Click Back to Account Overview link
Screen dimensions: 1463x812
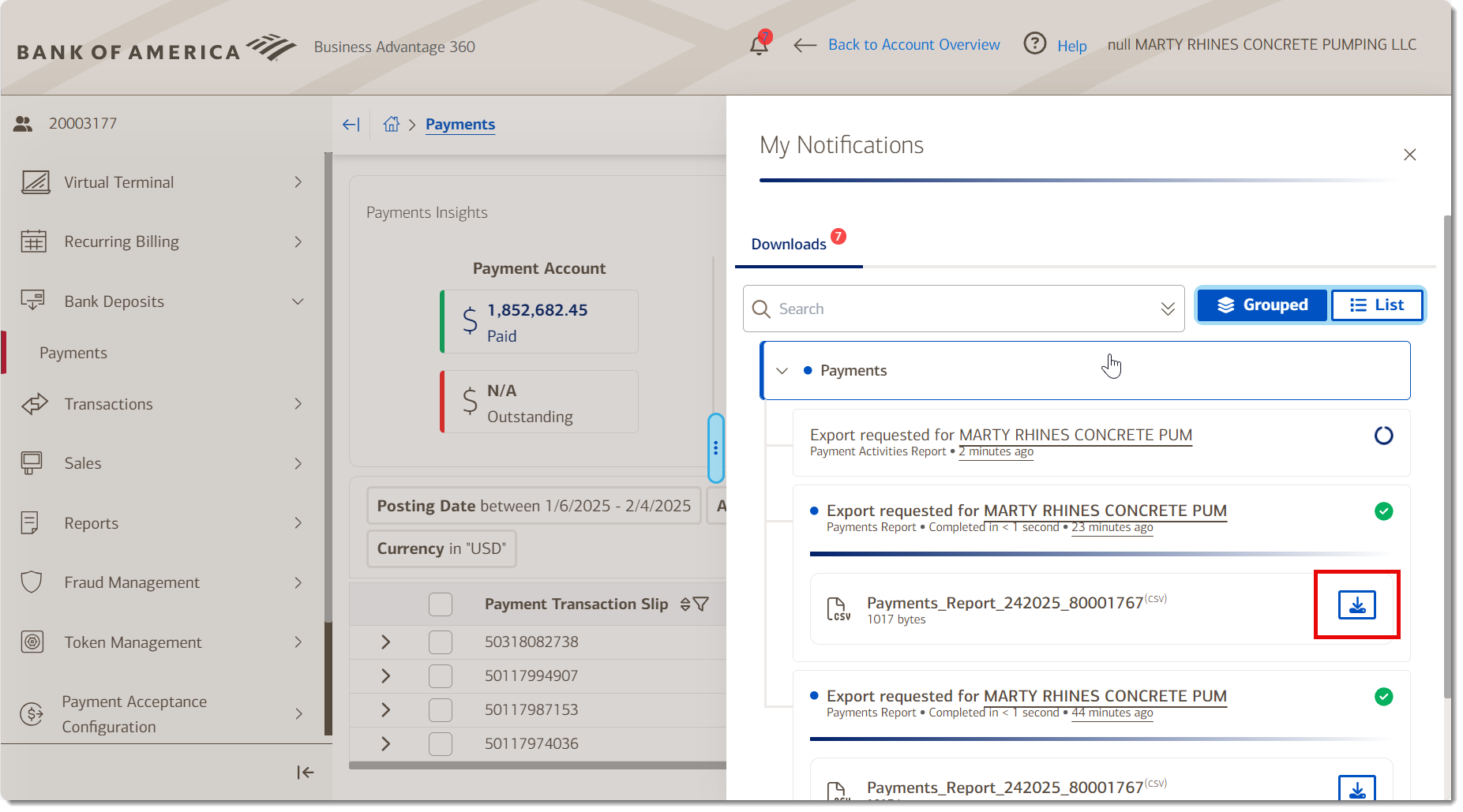tap(913, 45)
